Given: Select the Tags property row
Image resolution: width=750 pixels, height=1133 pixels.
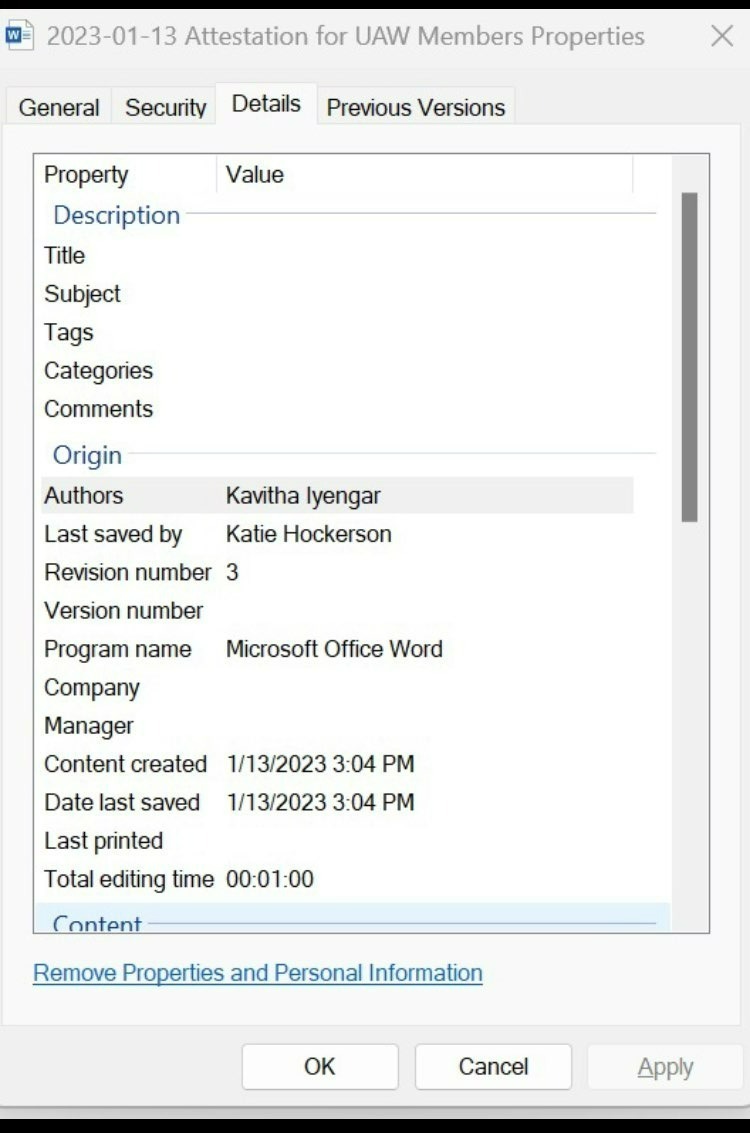Looking at the screenshot, I should [337, 332].
